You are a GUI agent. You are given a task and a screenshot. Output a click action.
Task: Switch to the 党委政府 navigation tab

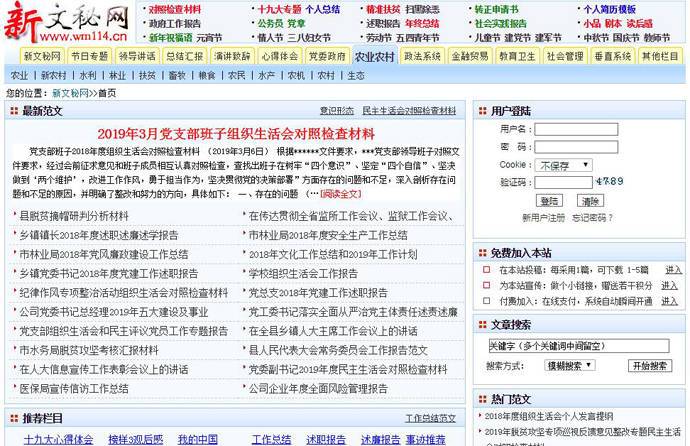pos(327,57)
